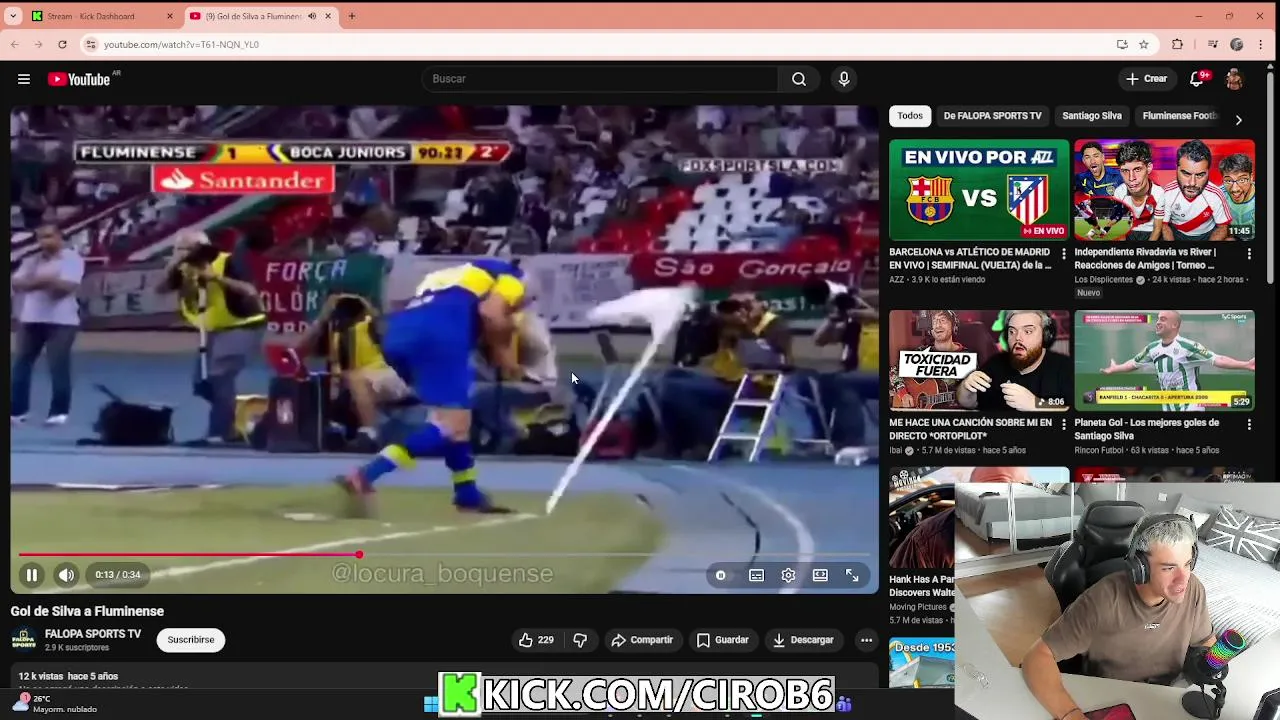Viewport: 1280px width, 720px height.
Task: Open options for Barcelona vs Atlético video
Action: [1063, 254]
